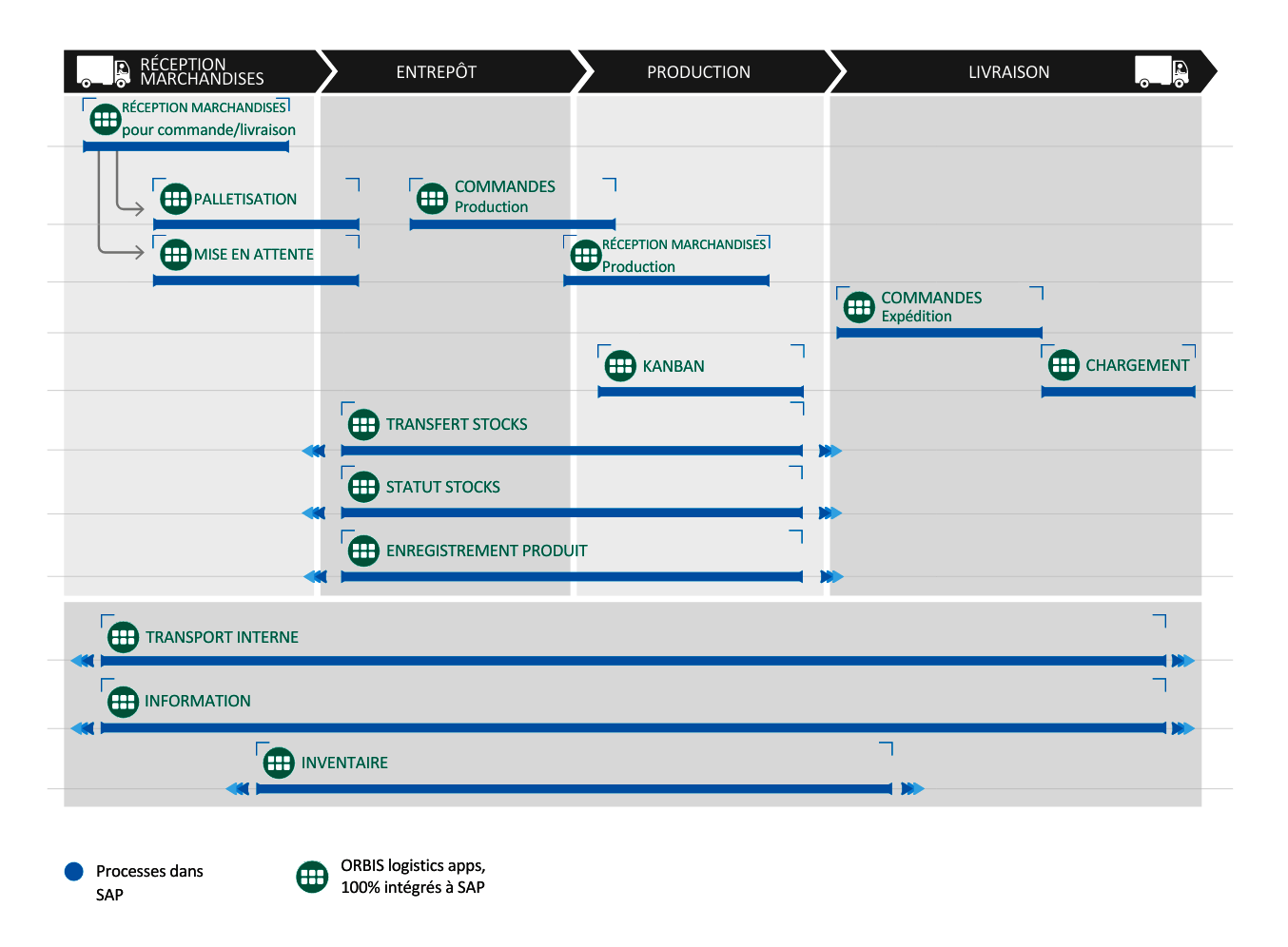The image size is (1288, 947).
Task: Click the app icon beside Réception Marchandises pour commande/livraison
Action: (106, 120)
